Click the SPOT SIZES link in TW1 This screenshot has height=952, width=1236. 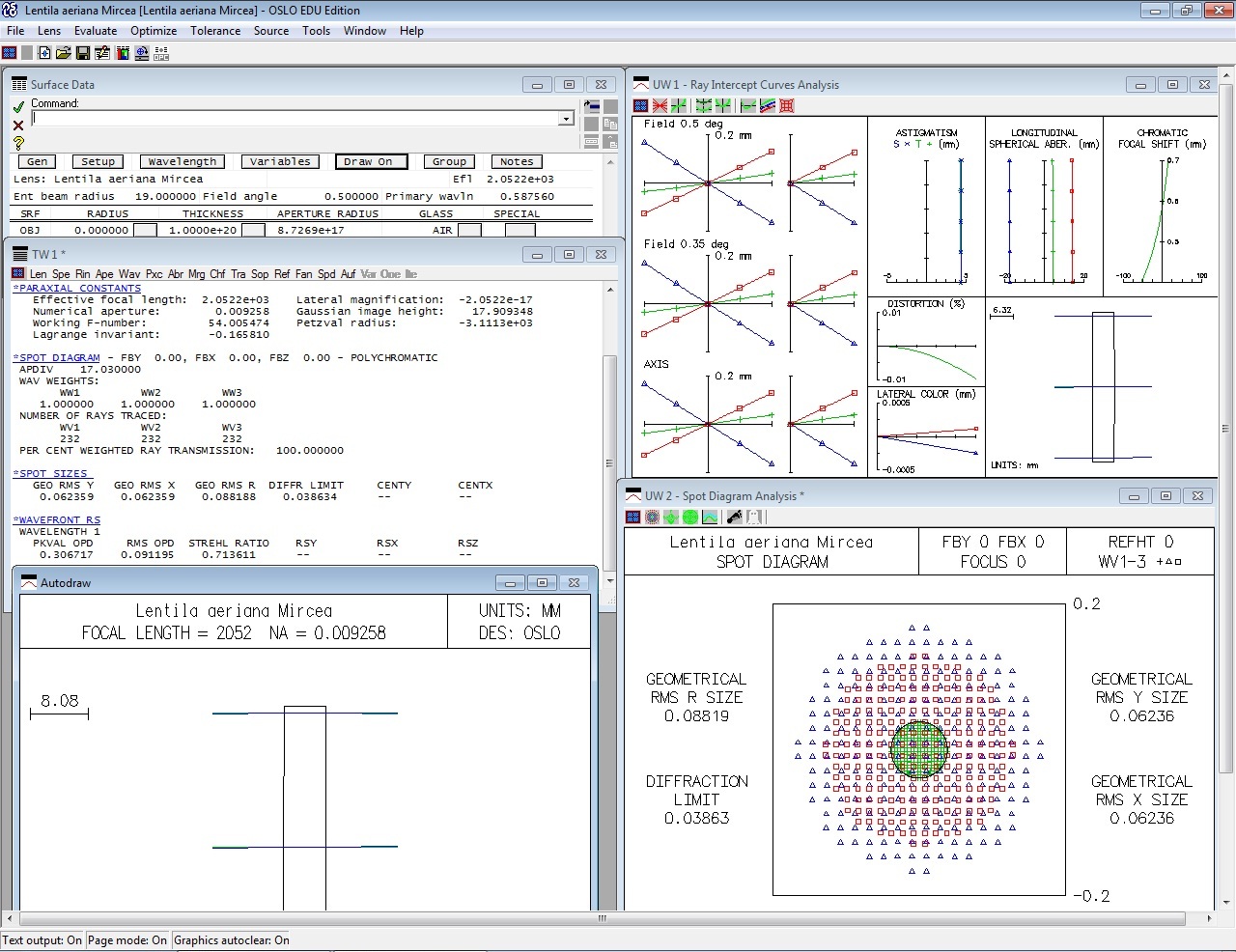pos(51,473)
